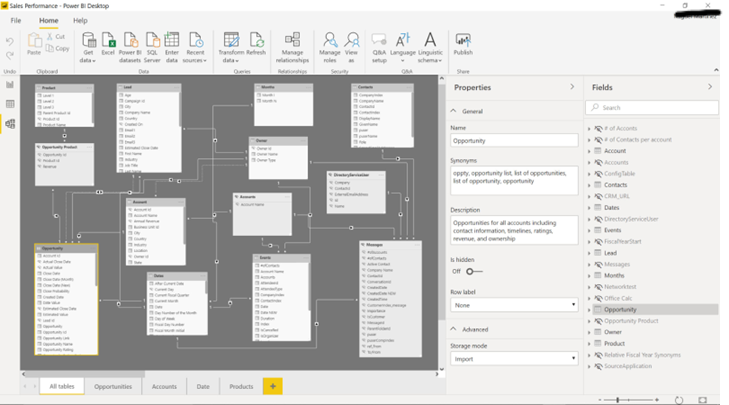Viewport: 729px width, 405px height.
Task: Add a new layout tab with plus button
Action: [273, 386]
